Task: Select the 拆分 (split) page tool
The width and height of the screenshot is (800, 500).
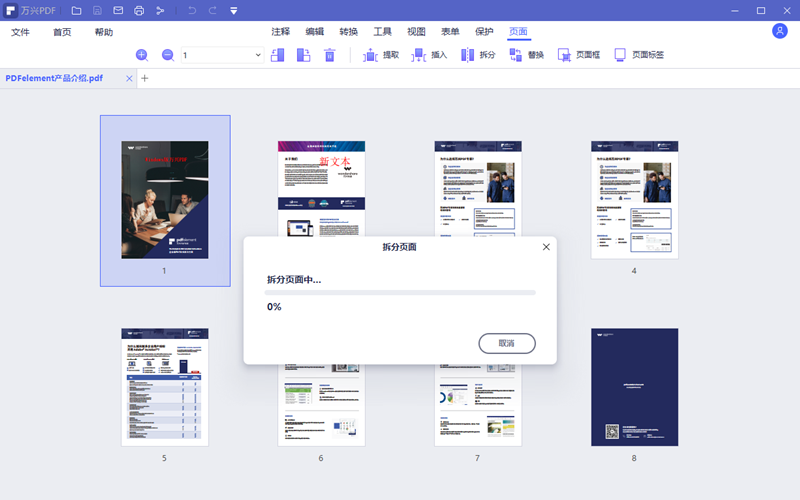Action: tap(478, 55)
